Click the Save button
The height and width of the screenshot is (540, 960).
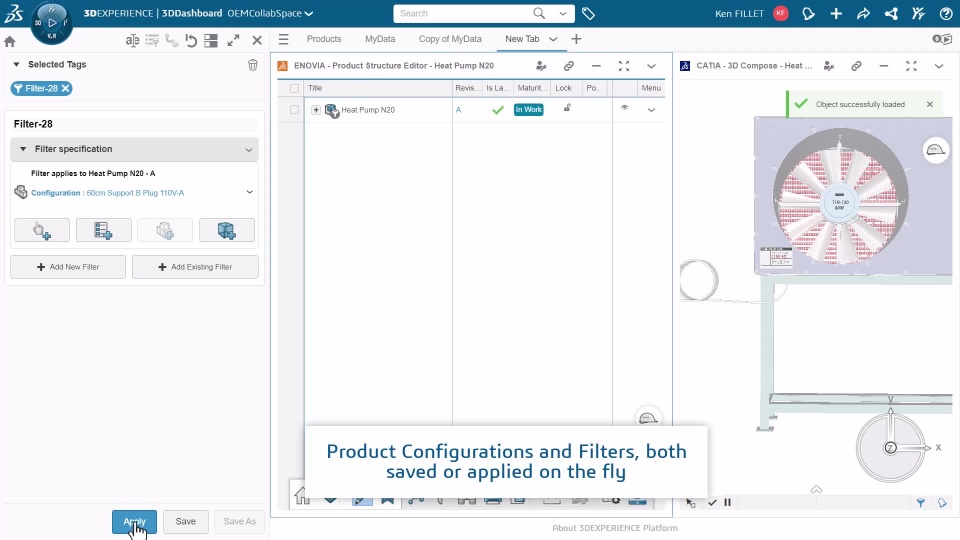click(x=186, y=522)
